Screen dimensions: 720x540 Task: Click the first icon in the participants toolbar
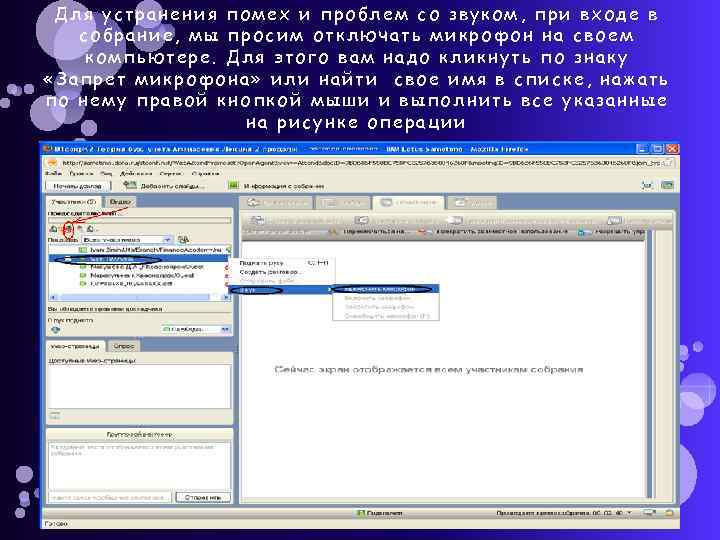tap(53, 228)
